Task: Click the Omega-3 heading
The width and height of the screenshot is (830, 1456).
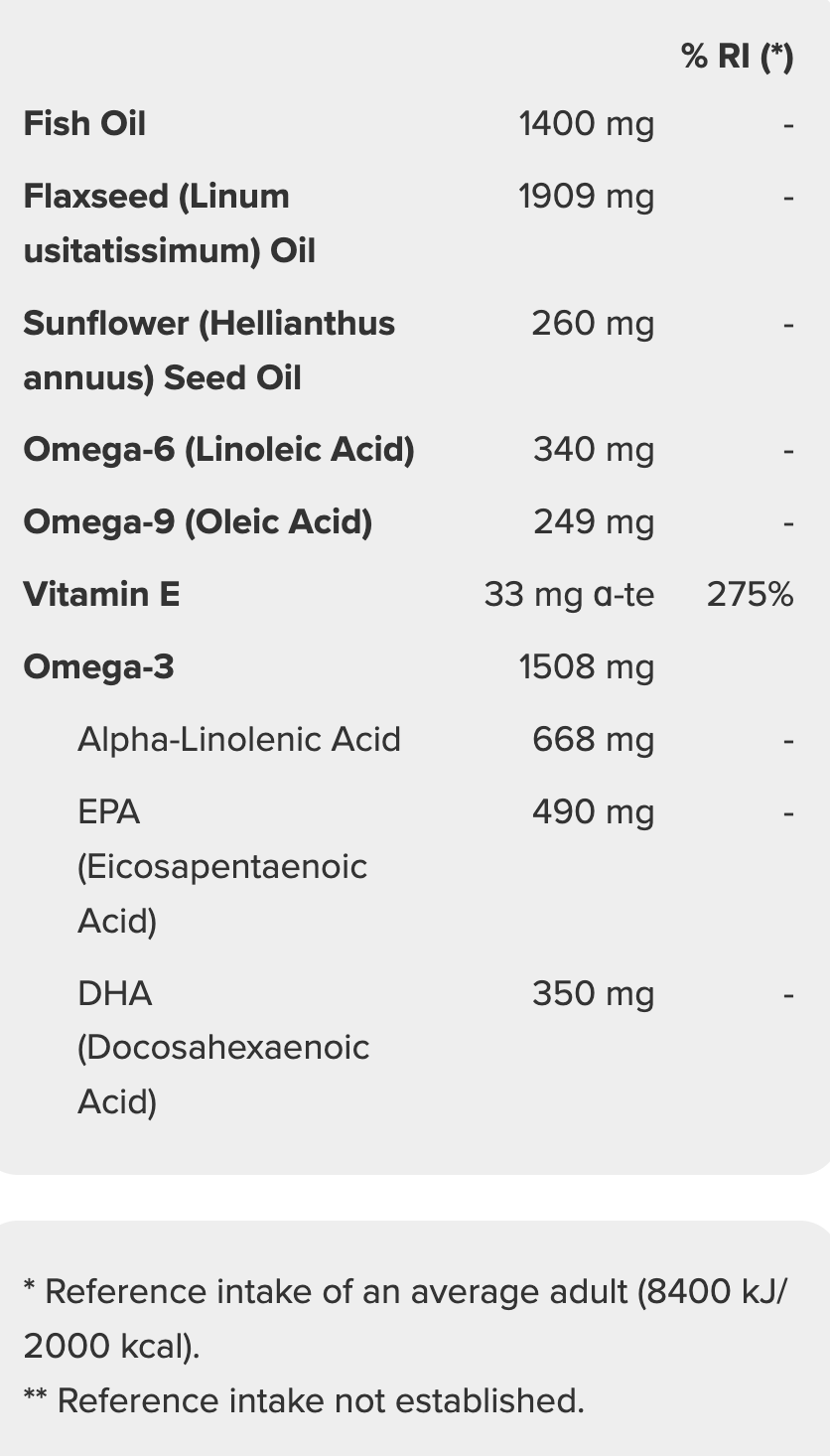Action: tap(98, 667)
